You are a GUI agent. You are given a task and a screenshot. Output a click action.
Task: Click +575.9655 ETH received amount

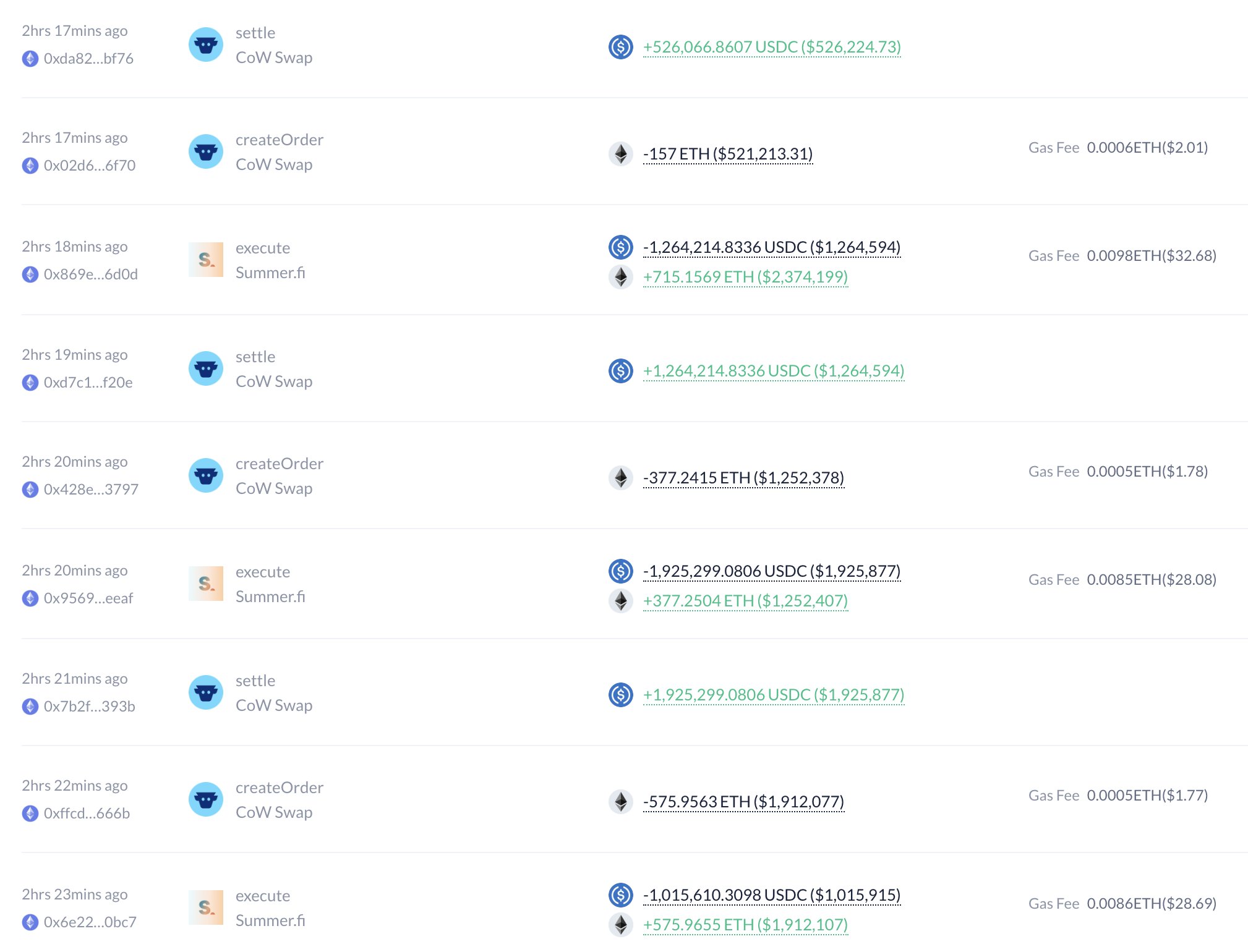[745, 925]
